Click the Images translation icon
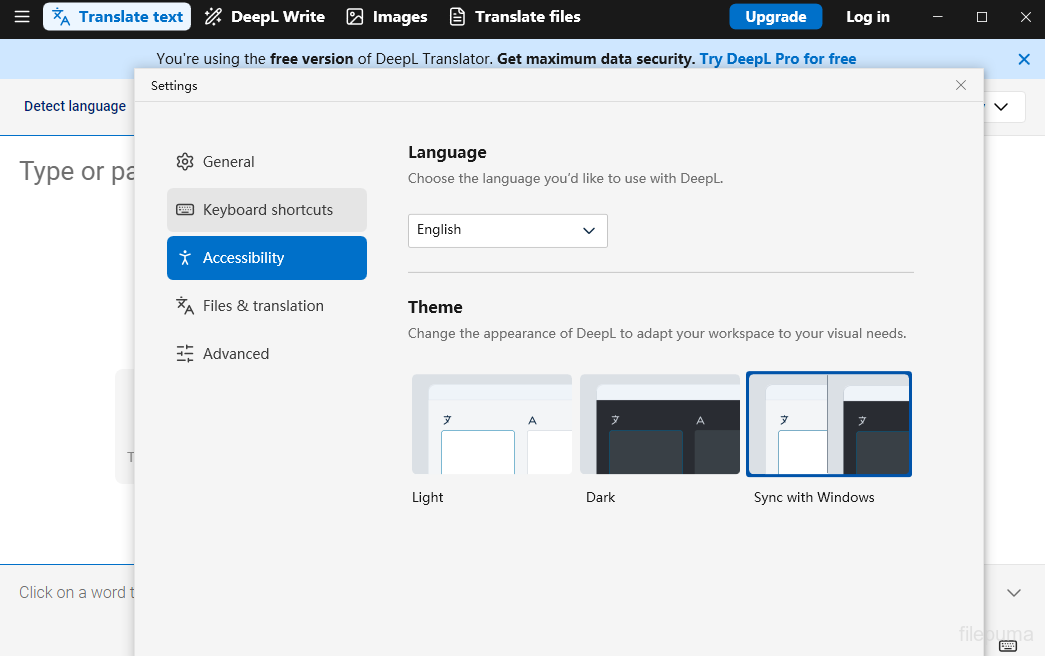The height and width of the screenshot is (656, 1045). point(355,16)
